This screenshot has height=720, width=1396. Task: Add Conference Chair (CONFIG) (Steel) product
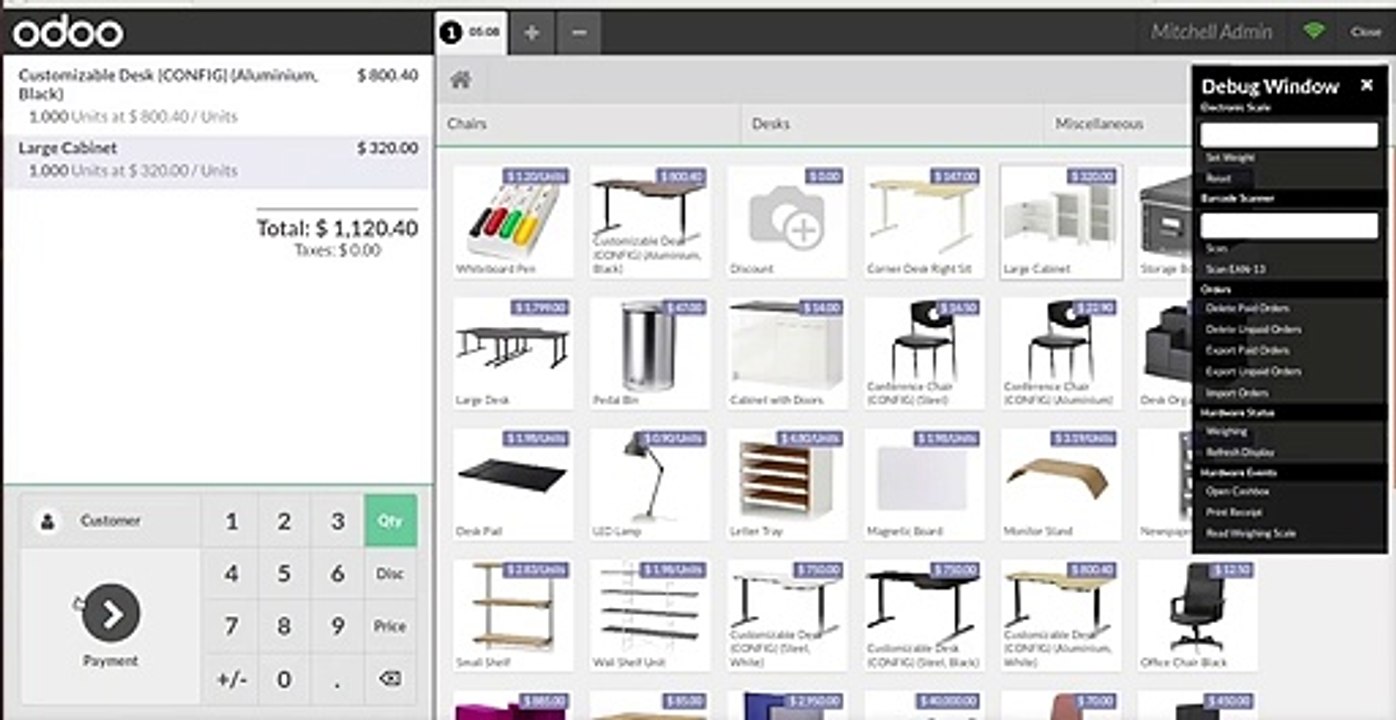(924, 353)
